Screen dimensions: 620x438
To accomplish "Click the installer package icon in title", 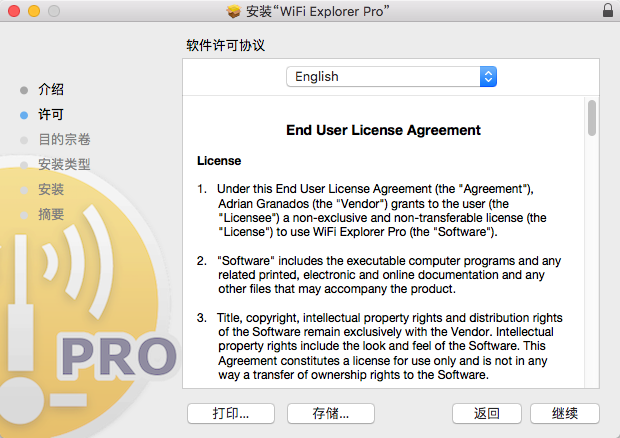I will (x=234, y=11).
